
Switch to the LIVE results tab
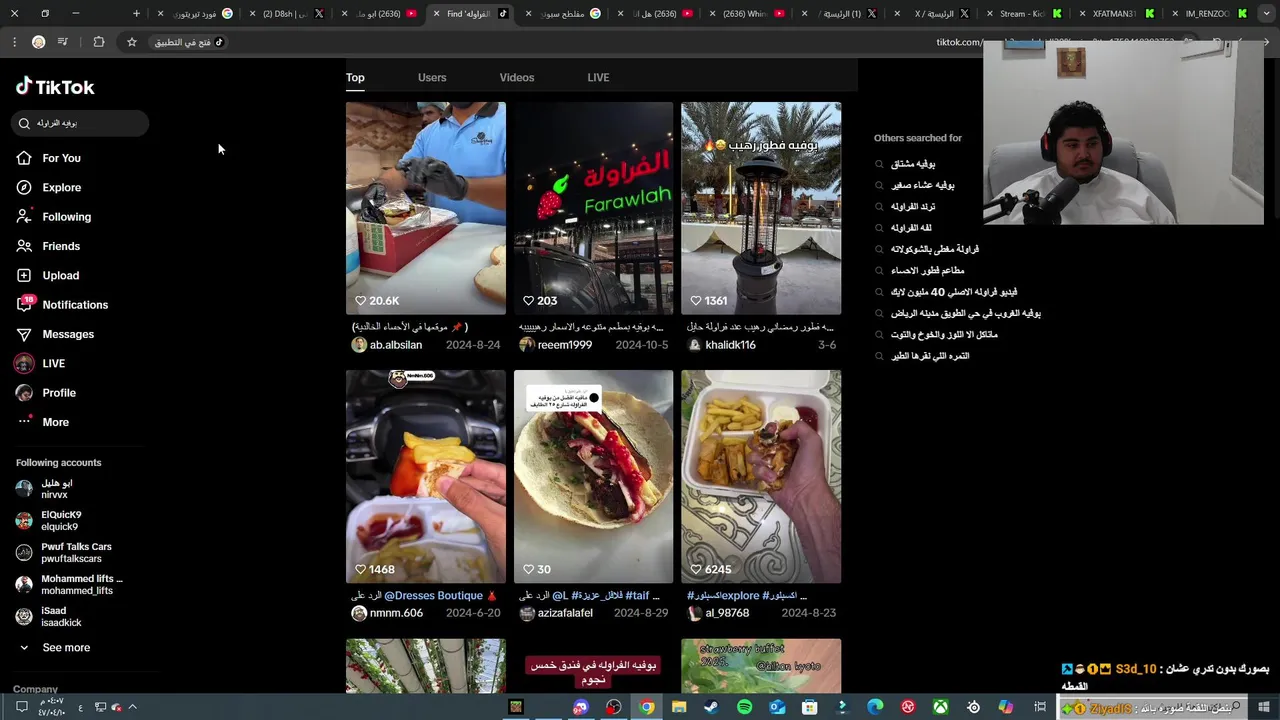coord(598,77)
